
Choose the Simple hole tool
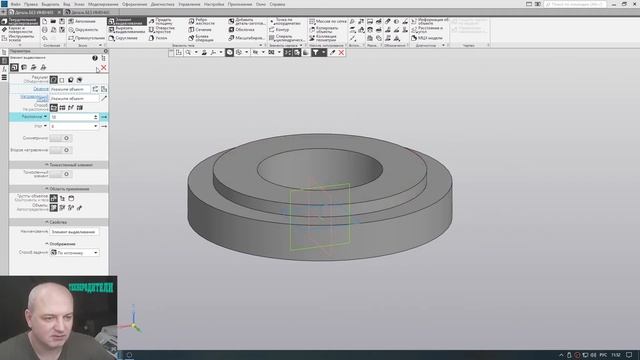pos(162,30)
